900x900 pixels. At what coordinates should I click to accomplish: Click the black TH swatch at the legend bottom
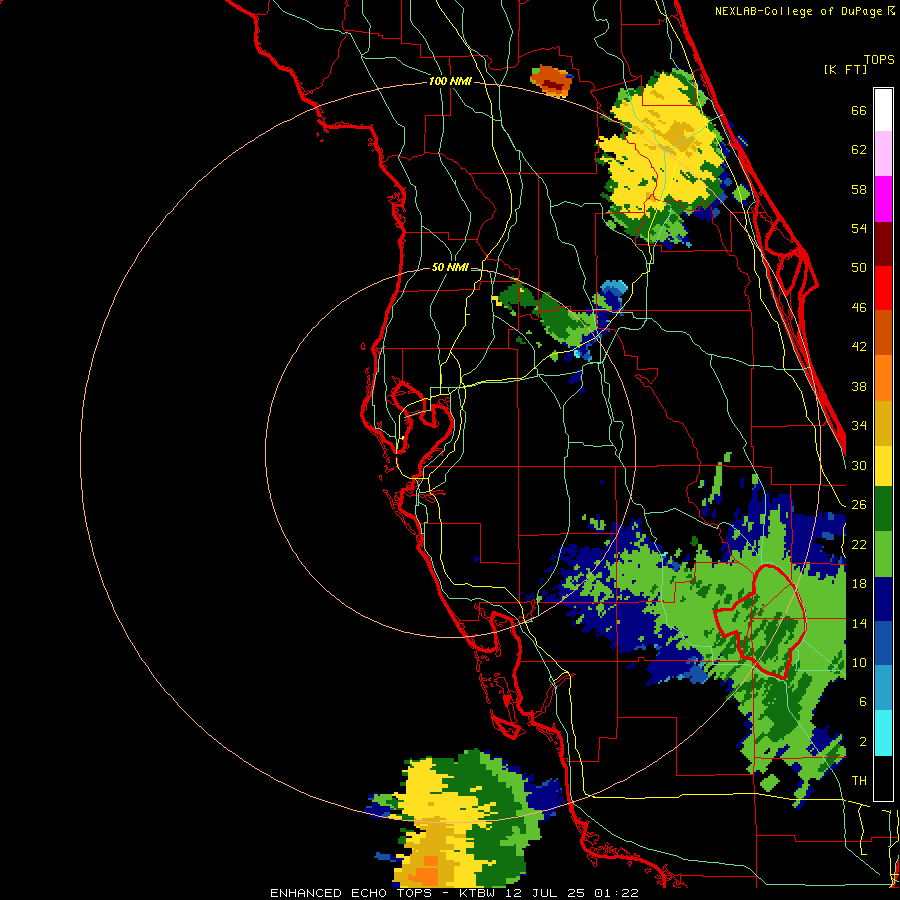tap(883, 778)
